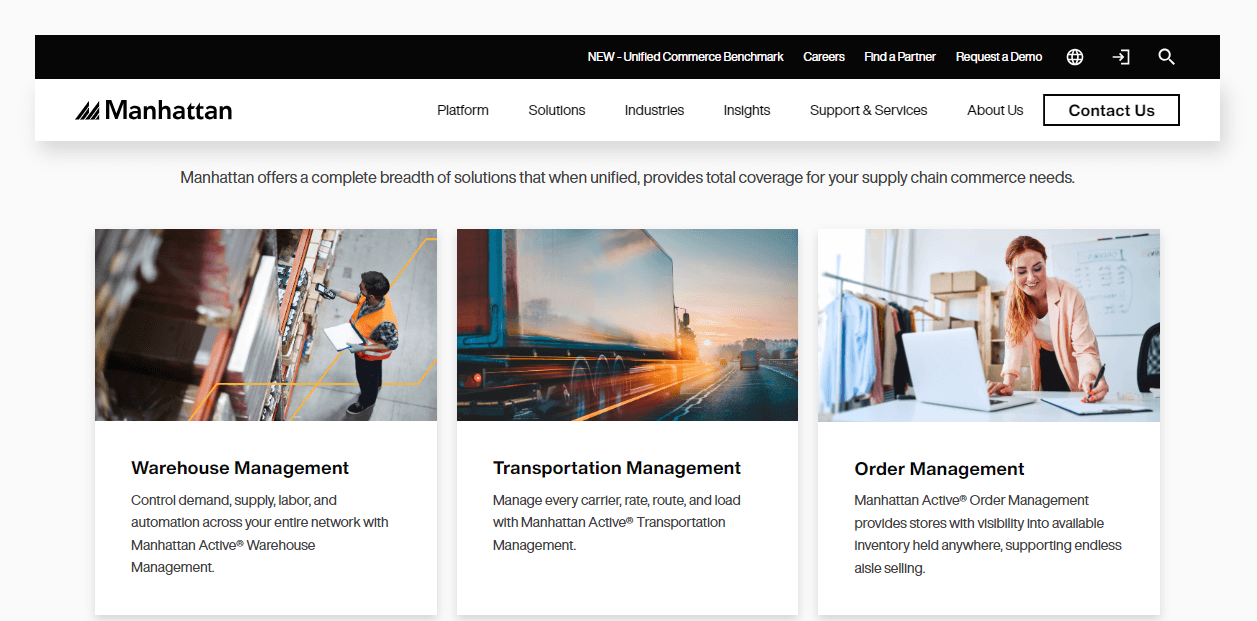Click the woman with laptop image
This screenshot has width=1257, height=621.
[989, 325]
